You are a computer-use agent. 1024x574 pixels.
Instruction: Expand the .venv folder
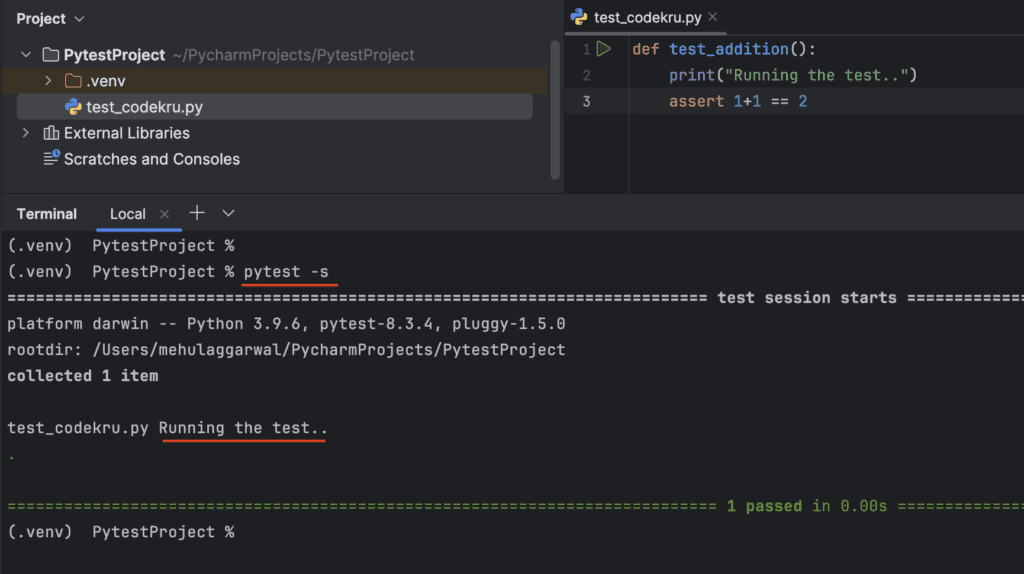48,81
